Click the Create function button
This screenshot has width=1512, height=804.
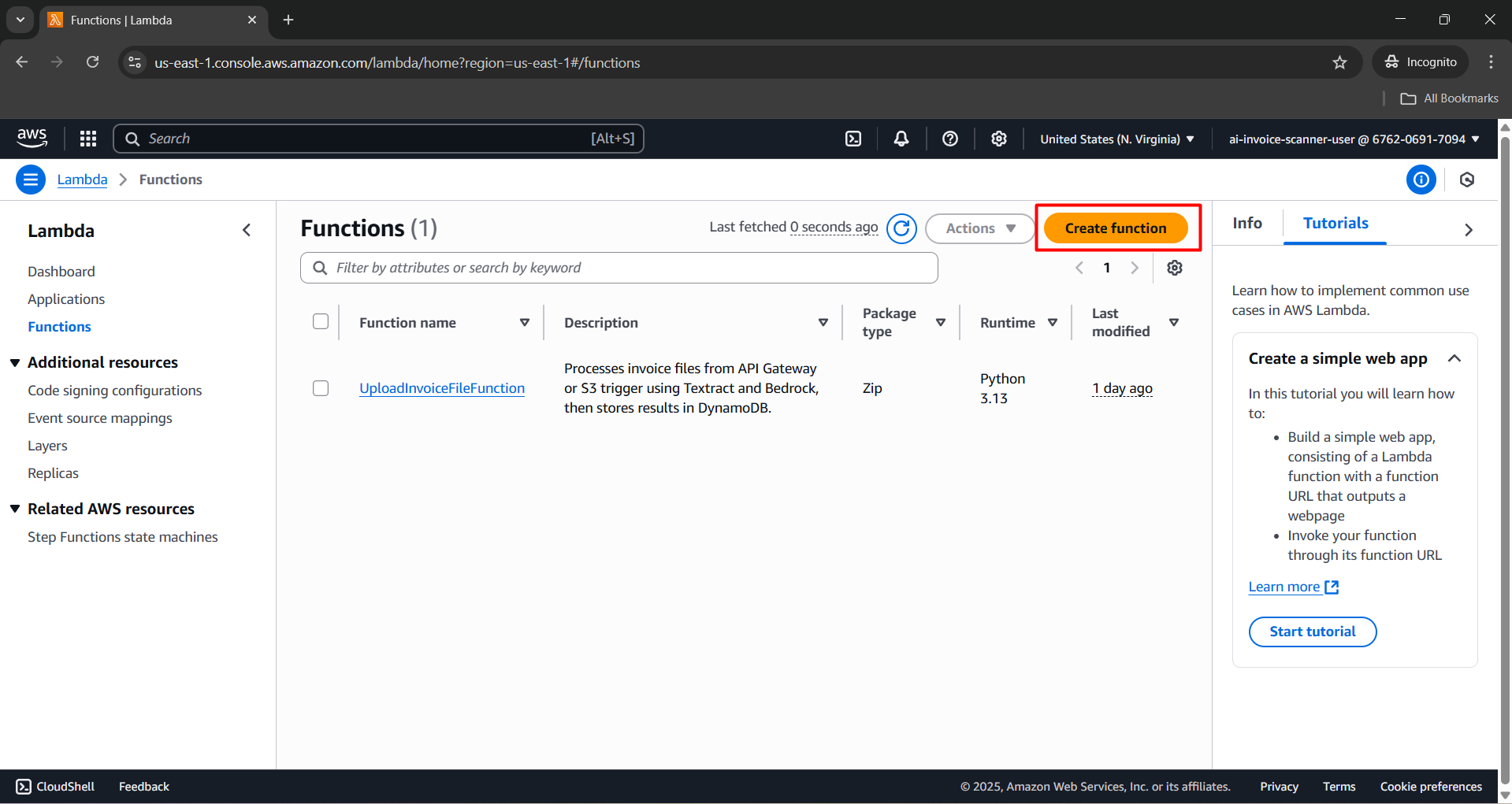(1116, 228)
